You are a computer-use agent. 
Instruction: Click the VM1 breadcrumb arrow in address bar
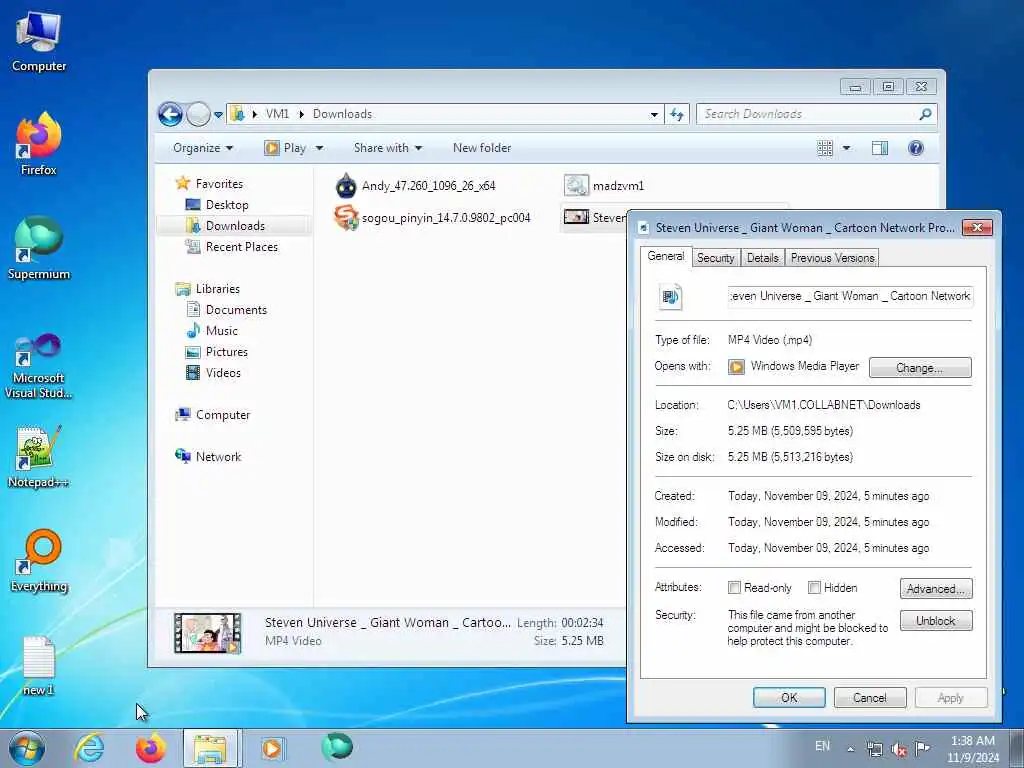pos(302,114)
